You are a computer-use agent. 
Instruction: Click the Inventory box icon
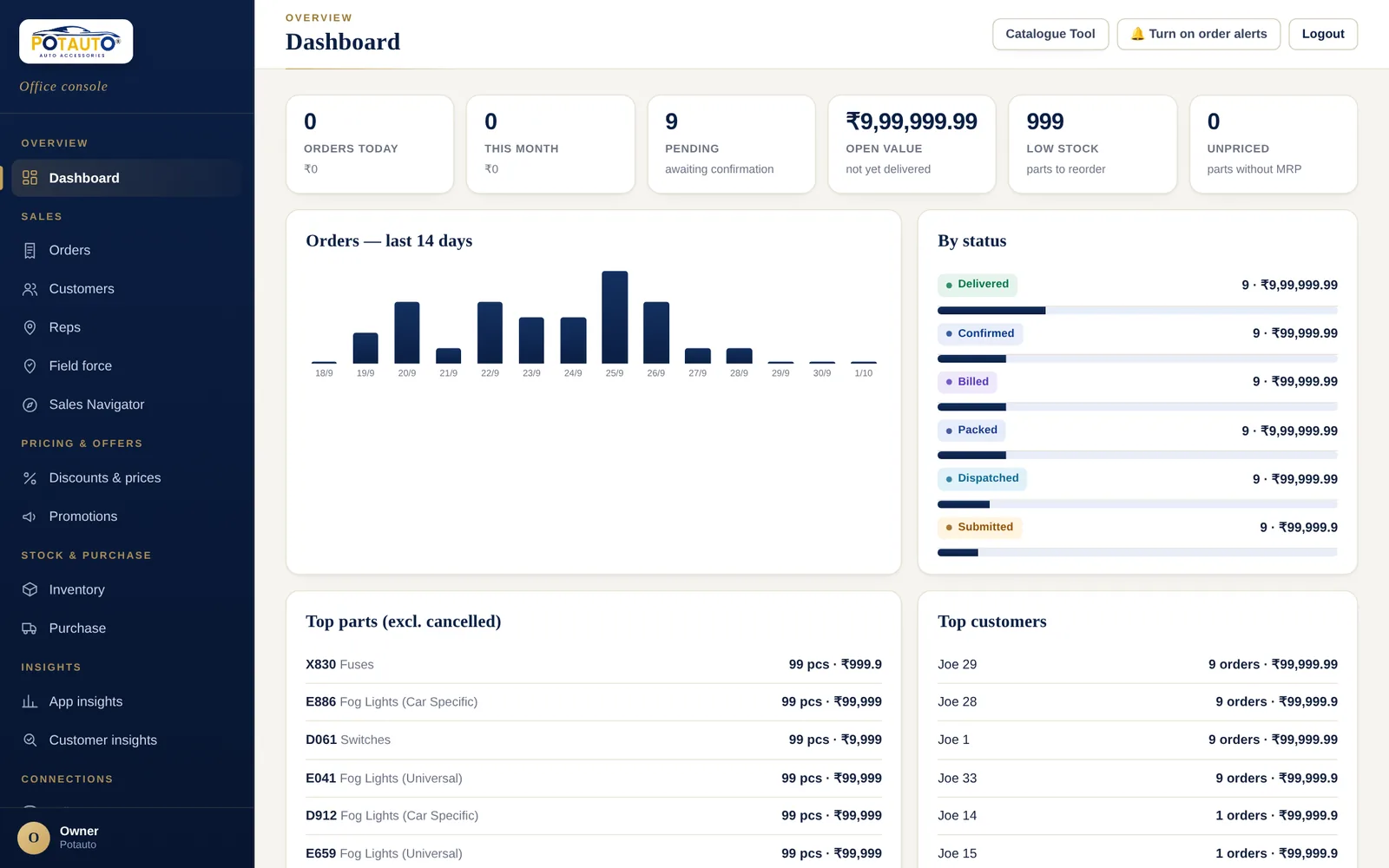click(x=30, y=589)
